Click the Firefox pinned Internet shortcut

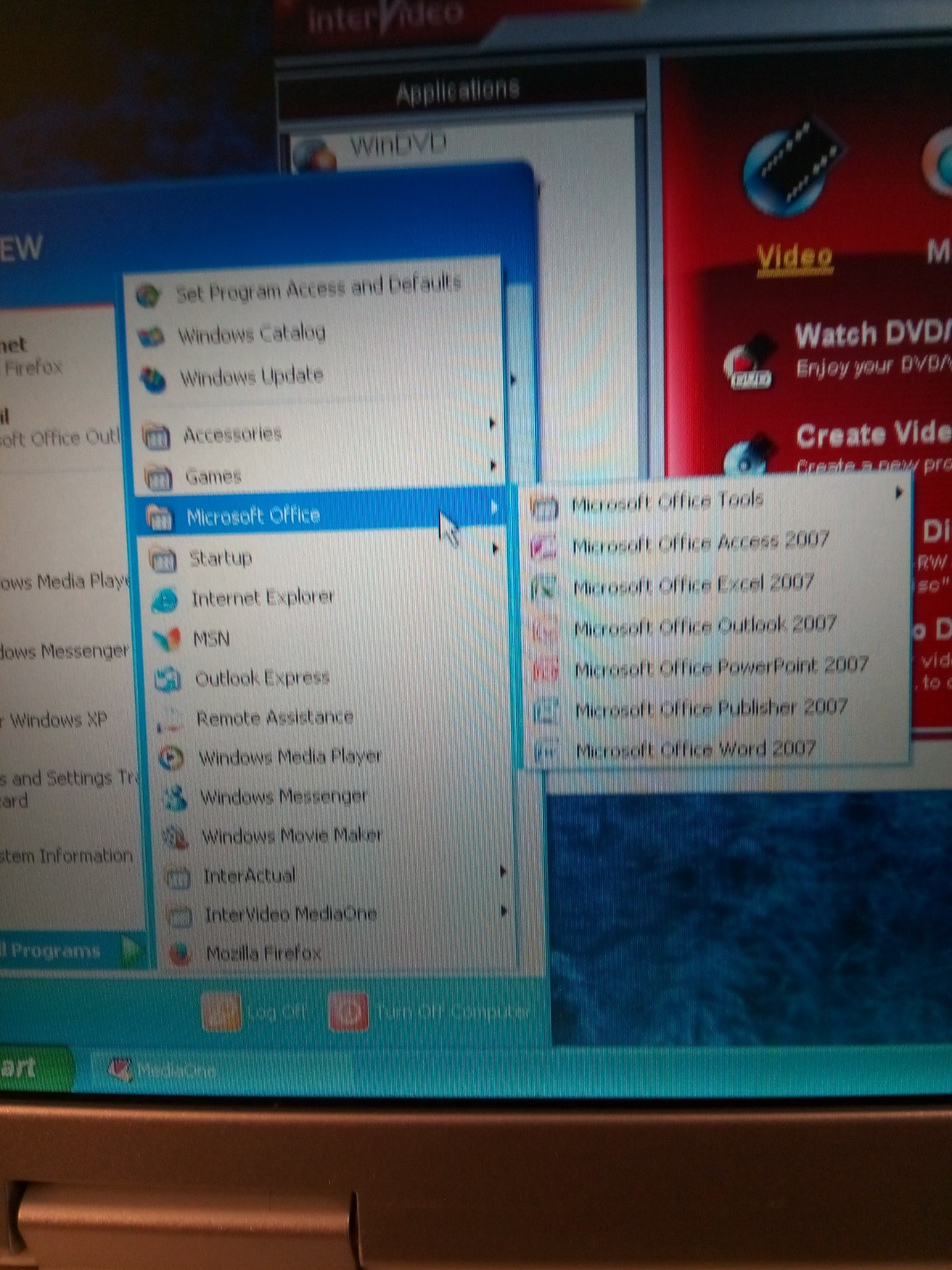click(32, 356)
